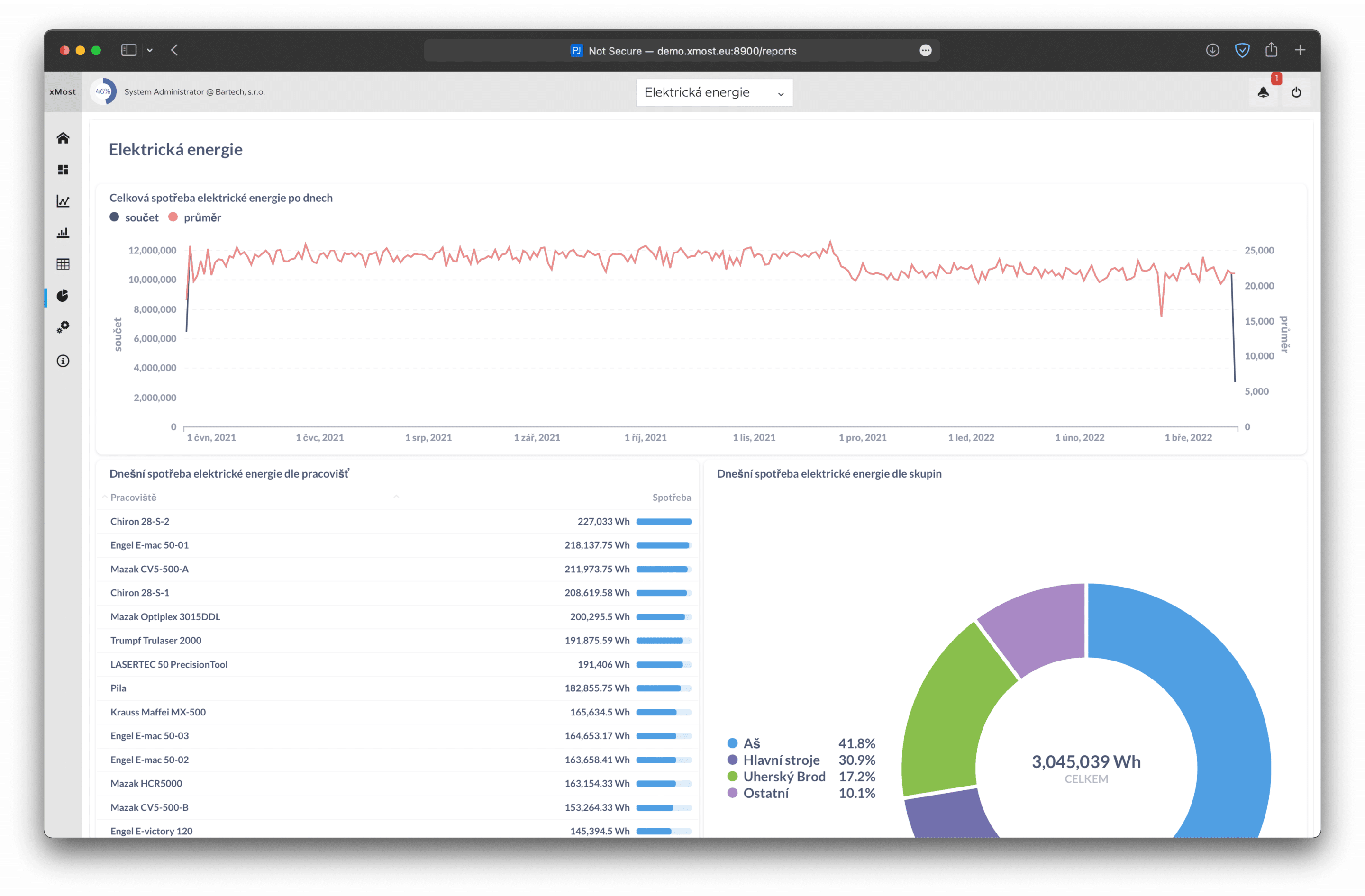Viewport: 1365px width, 896px height.
Task: Click the 3,045,039 Wh total value
Action: pyautogui.click(x=1086, y=761)
